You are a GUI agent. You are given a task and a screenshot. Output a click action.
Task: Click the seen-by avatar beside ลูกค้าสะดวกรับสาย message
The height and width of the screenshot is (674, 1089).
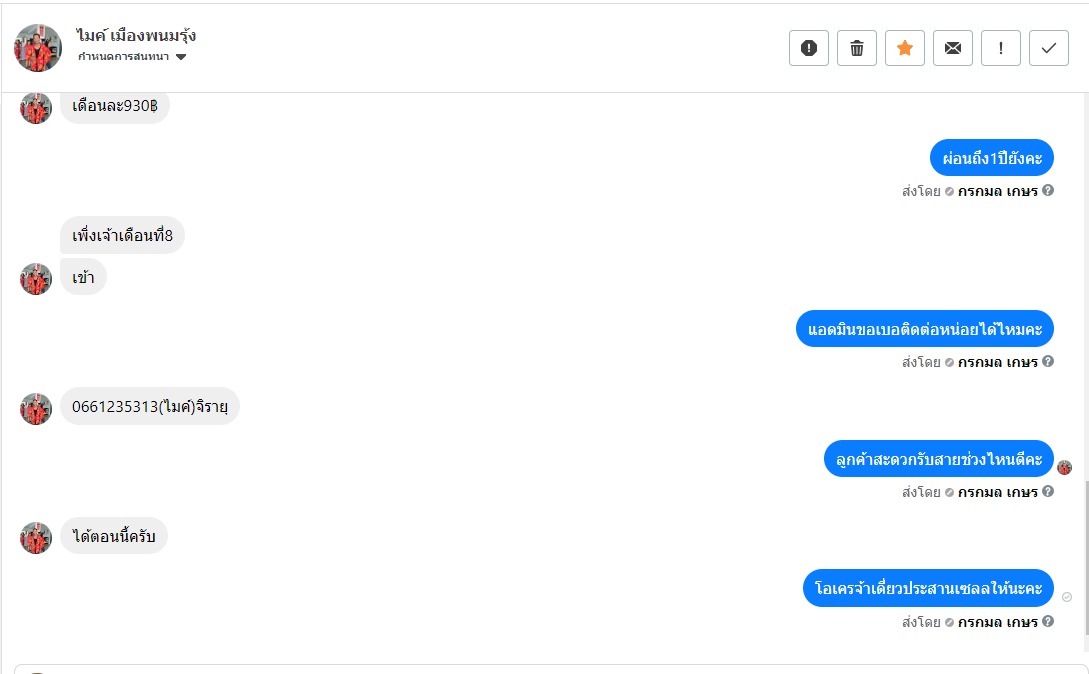click(1065, 467)
